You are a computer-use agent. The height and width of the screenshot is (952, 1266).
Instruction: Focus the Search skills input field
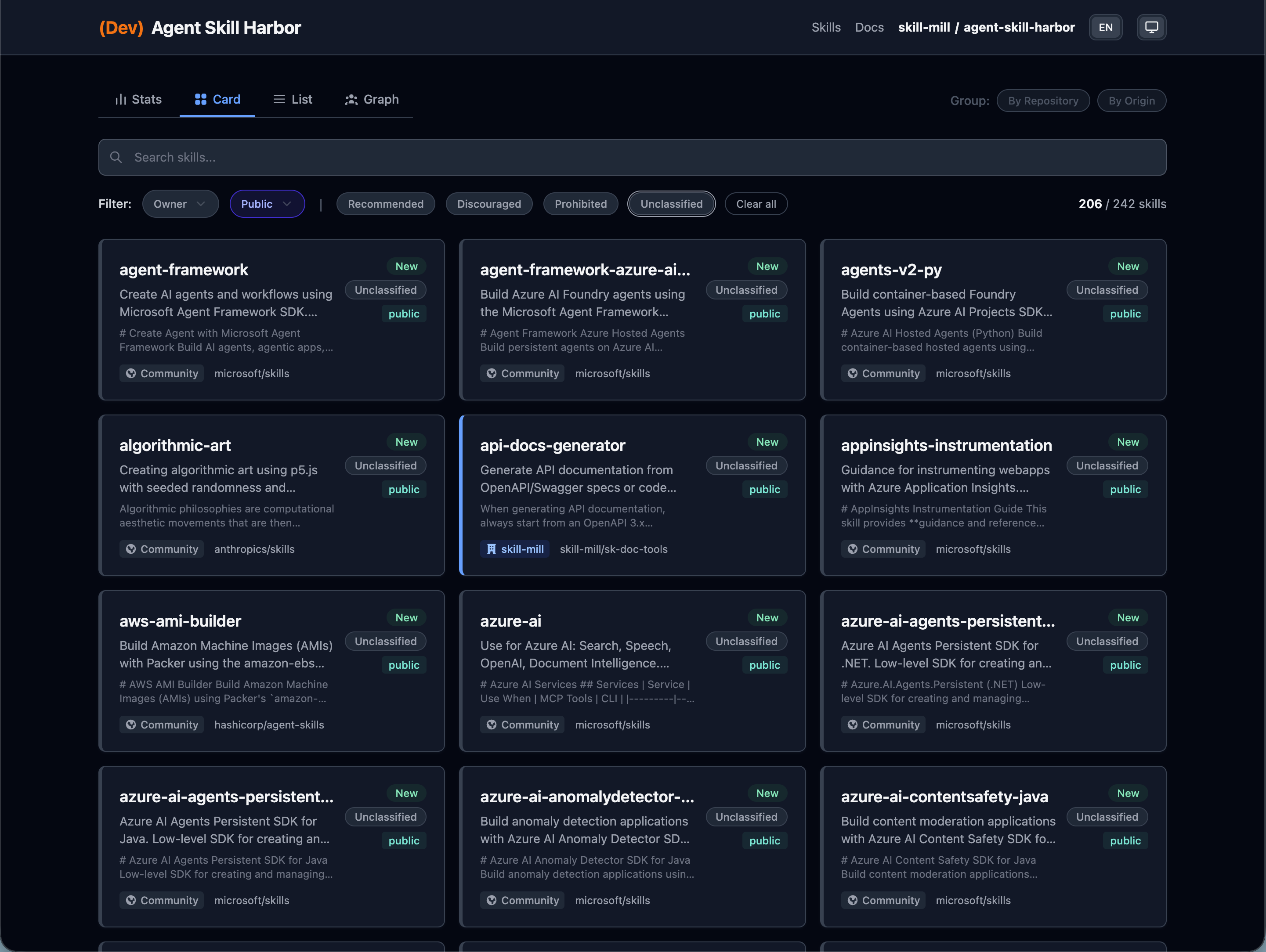pos(629,157)
